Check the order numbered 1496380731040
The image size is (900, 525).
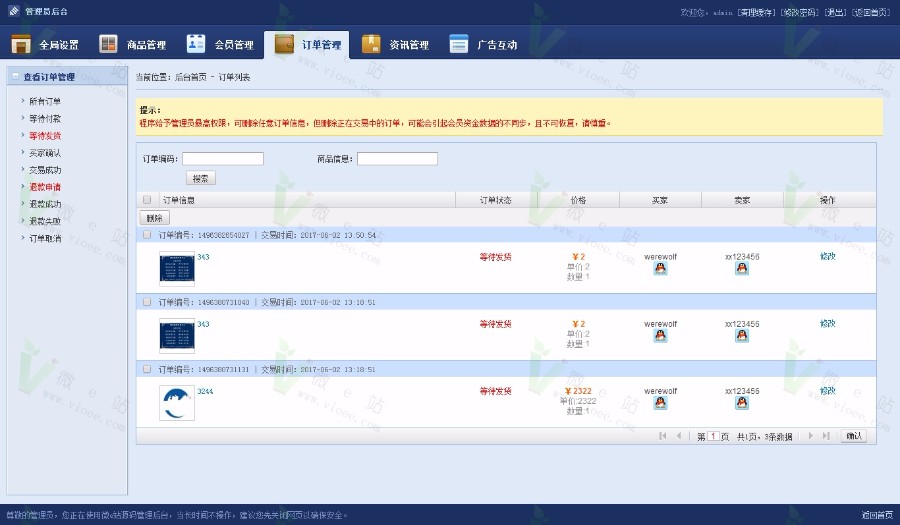147,302
